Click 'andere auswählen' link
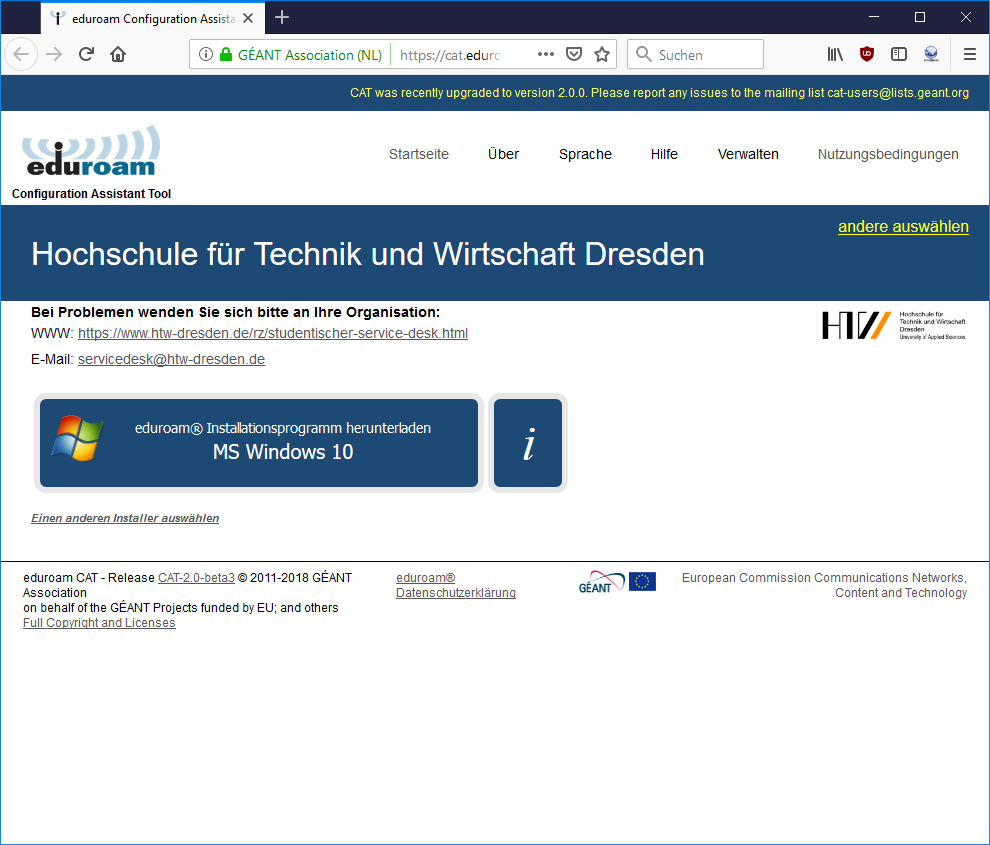Screen dimensions: 990x845 pos(903,227)
